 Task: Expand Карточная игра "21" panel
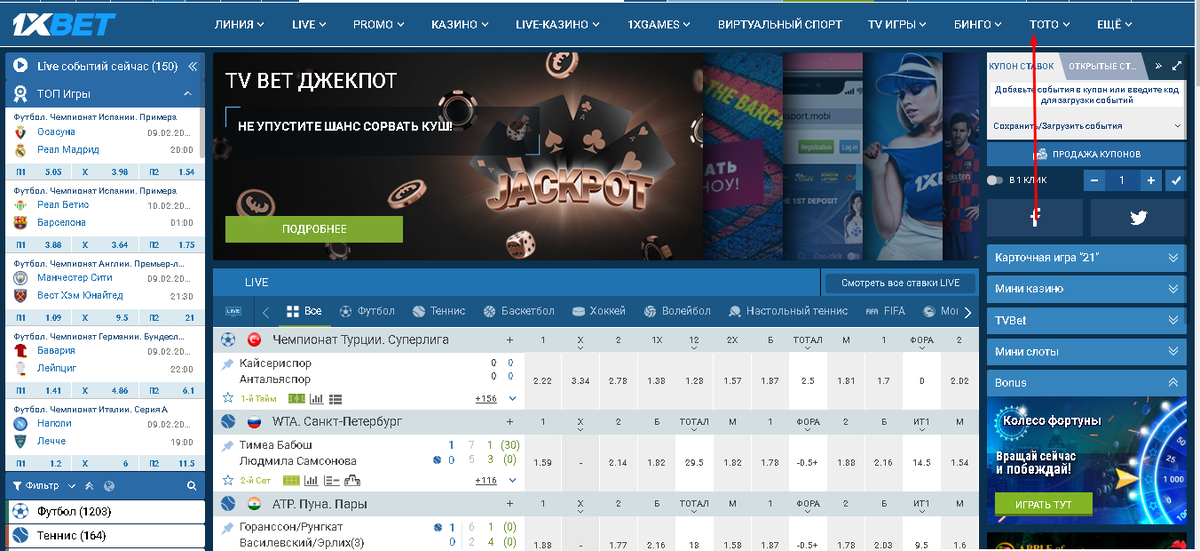(1086, 257)
